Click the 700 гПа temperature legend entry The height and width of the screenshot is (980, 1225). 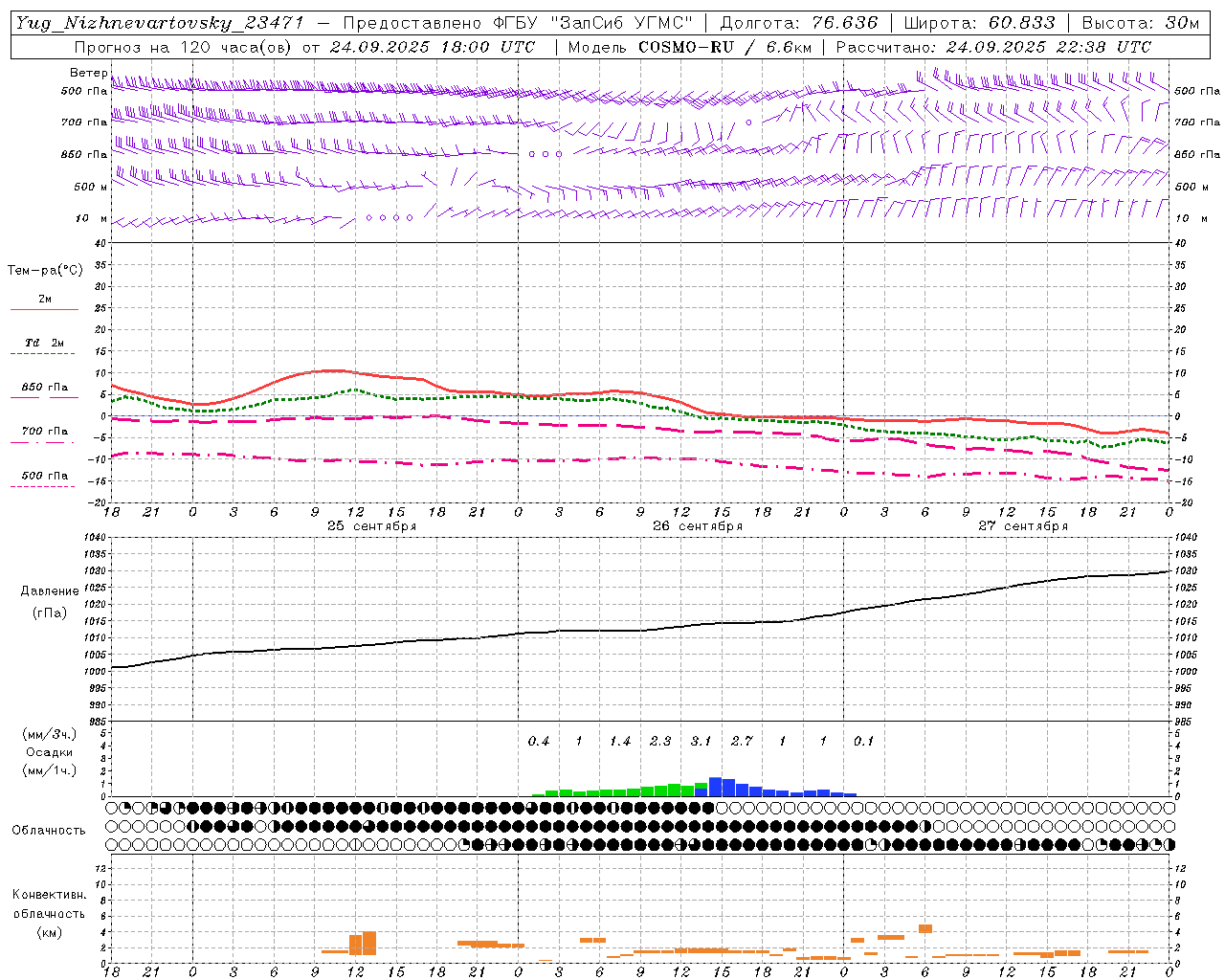[45, 432]
